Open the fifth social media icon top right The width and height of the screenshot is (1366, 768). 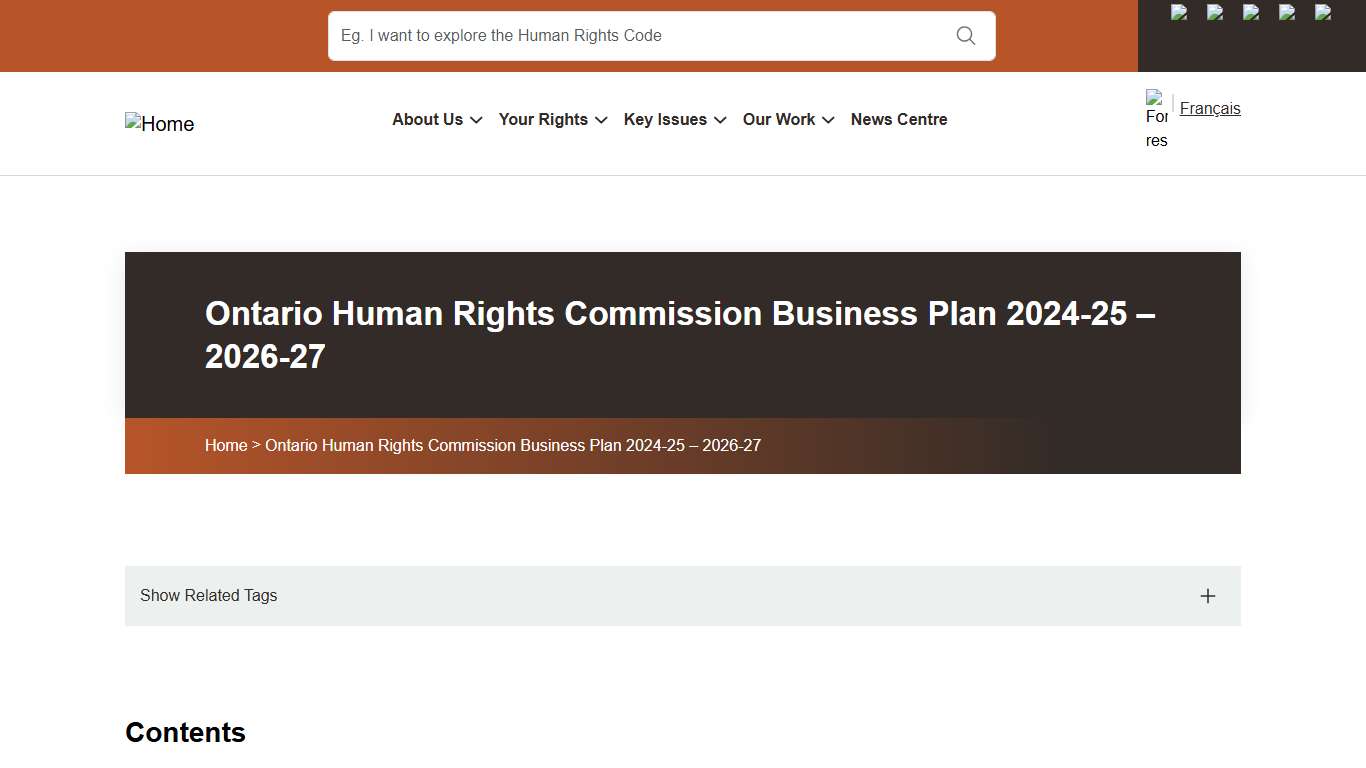[x=1322, y=14]
